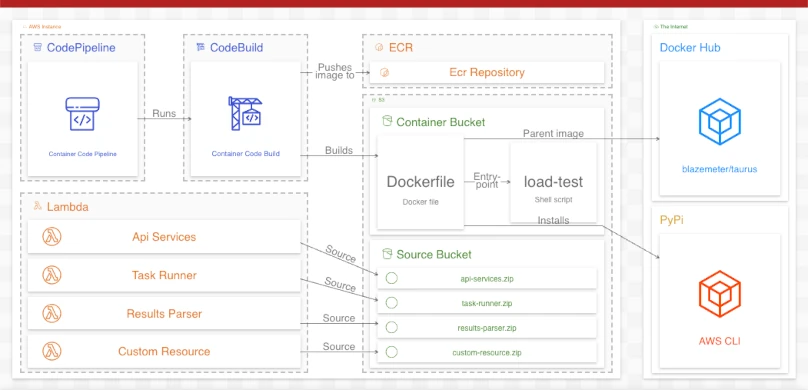808x390 pixels.
Task: Click the Results Parser lambda icon
Action: point(52,313)
